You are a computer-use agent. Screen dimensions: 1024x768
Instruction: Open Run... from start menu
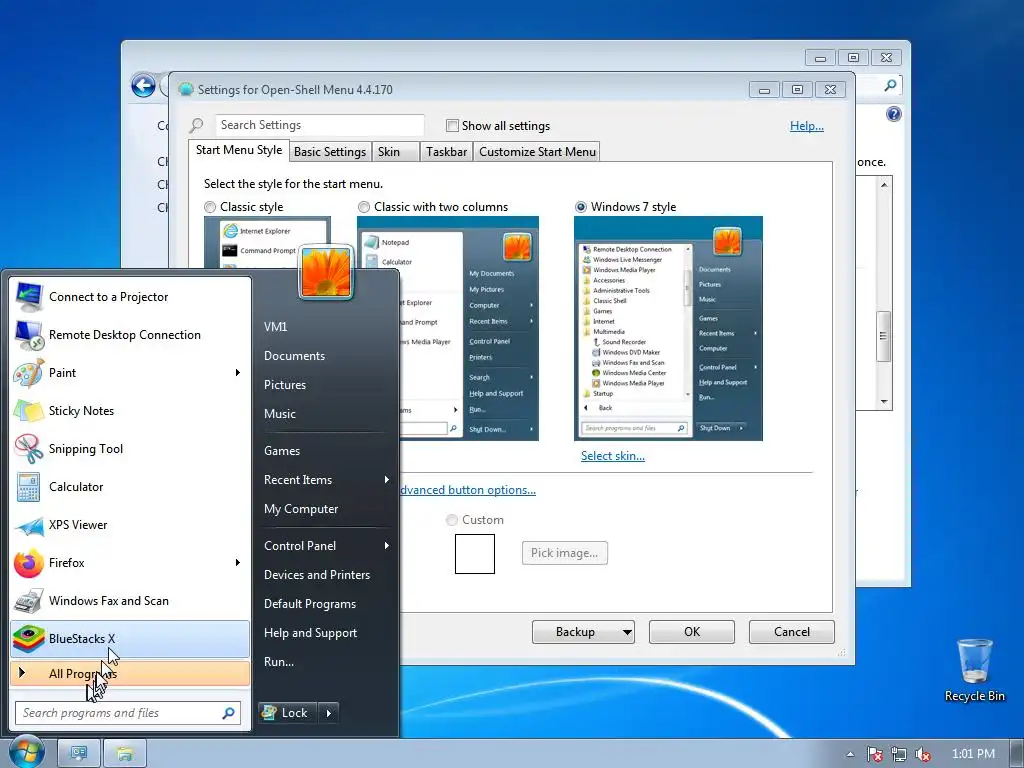point(279,662)
